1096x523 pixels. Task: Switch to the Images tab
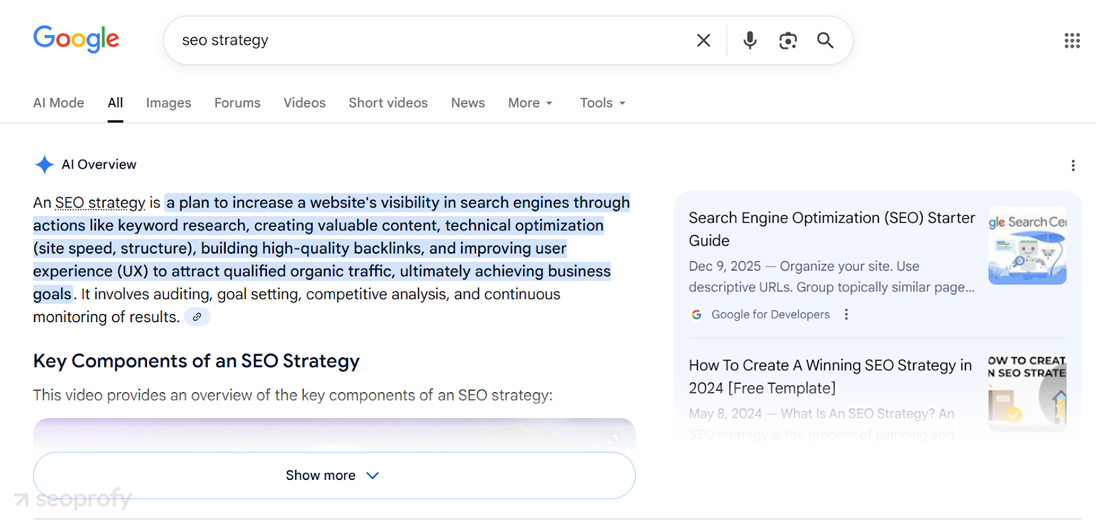[168, 103]
